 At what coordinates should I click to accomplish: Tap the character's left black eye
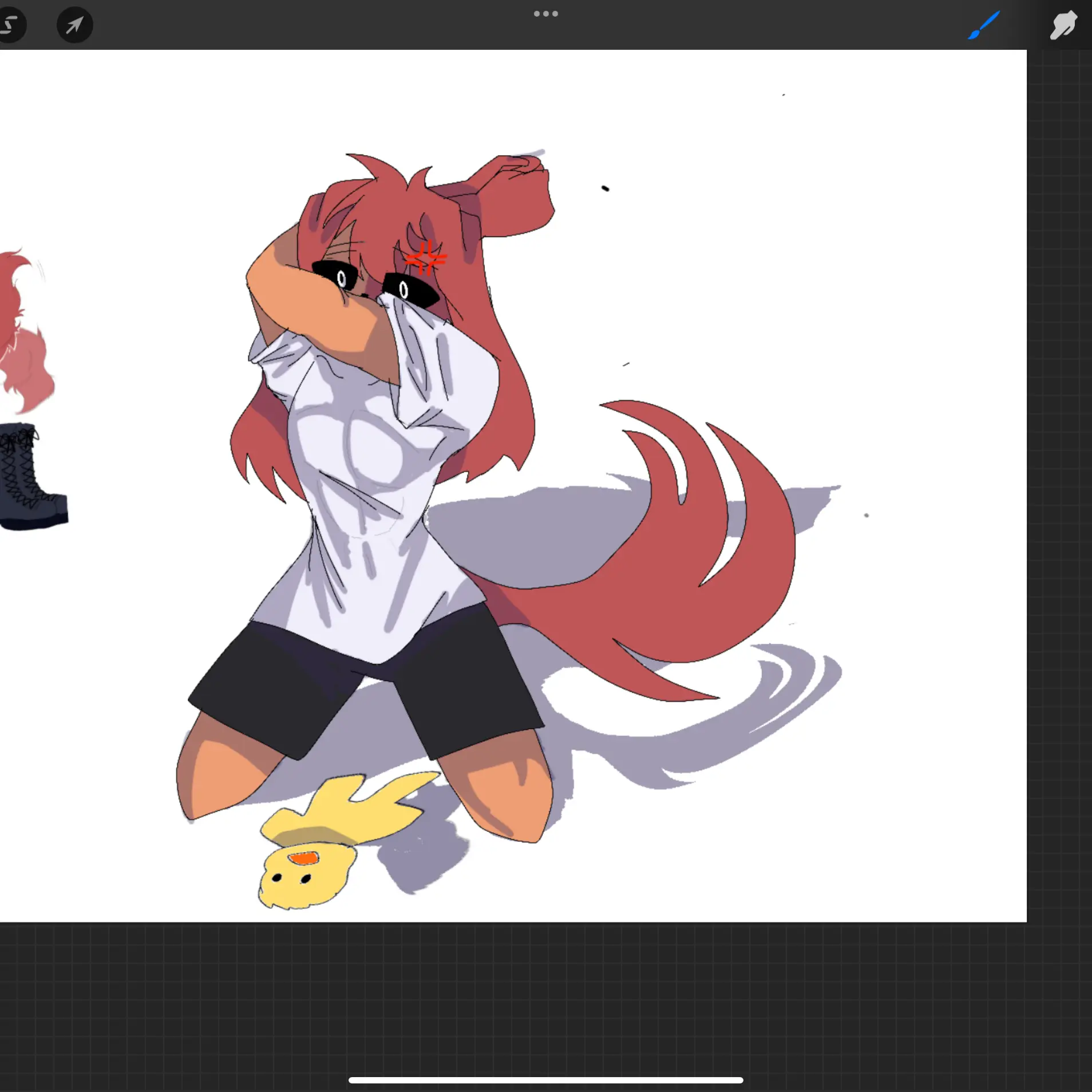[x=337, y=275]
